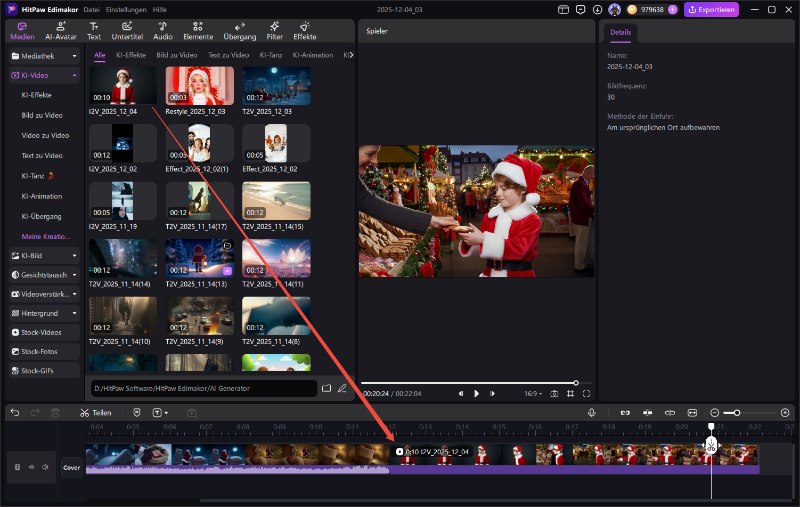Open Stock-Videos in sidebar
The image size is (800, 507).
(44, 333)
